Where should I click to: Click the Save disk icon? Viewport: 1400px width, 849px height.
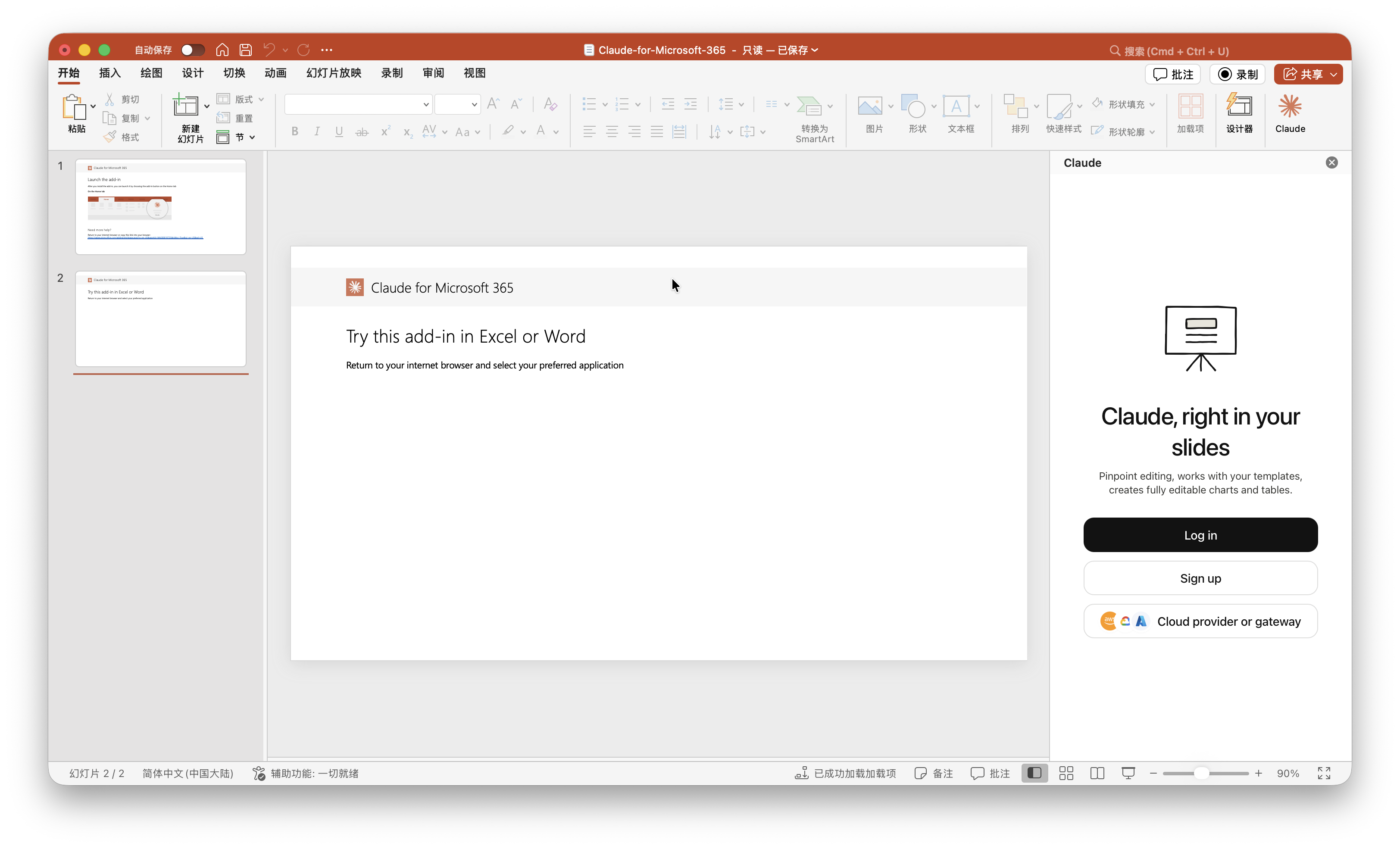pyautogui.click(x=245, y=50)
